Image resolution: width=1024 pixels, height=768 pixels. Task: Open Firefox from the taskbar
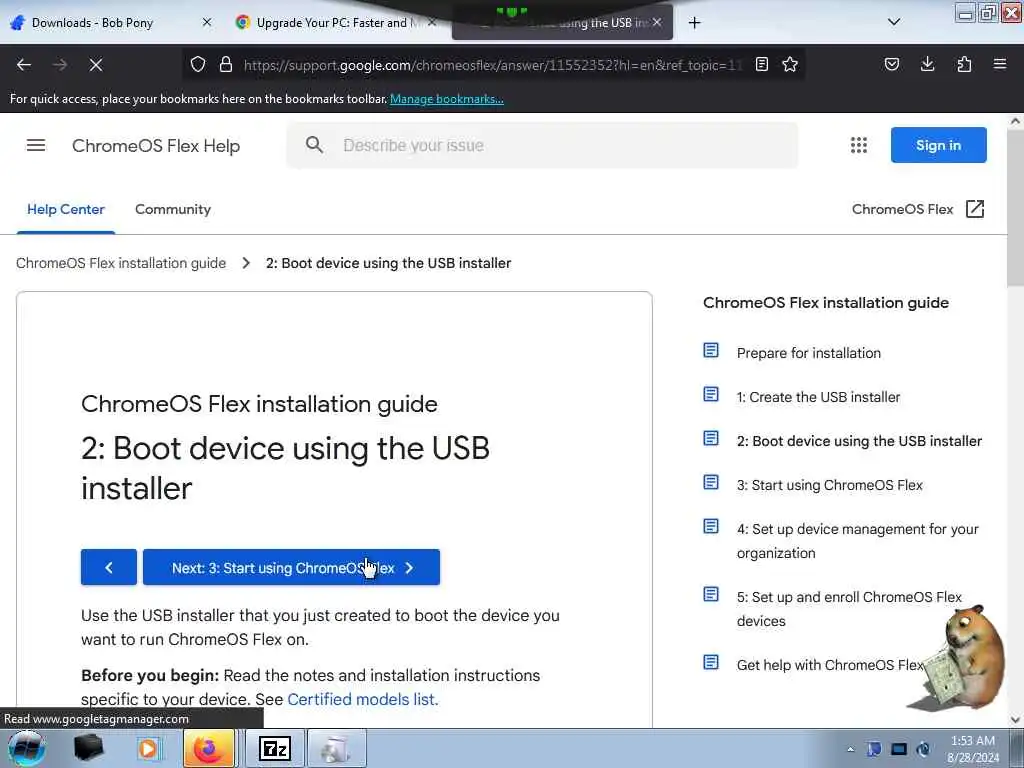pyautogui.click(x=208, y=748)
